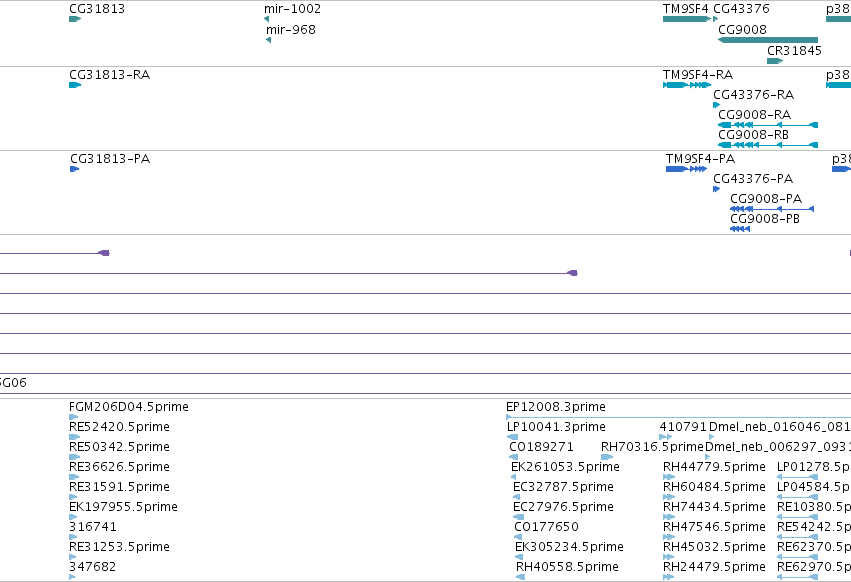Click the purple feature end marker below CG31813-PA
Screen dimensions: 851x582
coord(104,253)
